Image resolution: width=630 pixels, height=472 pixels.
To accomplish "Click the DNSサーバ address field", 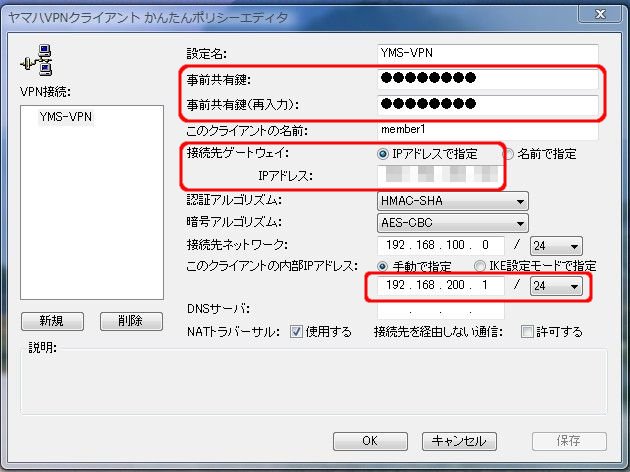I will click(440, 310).
